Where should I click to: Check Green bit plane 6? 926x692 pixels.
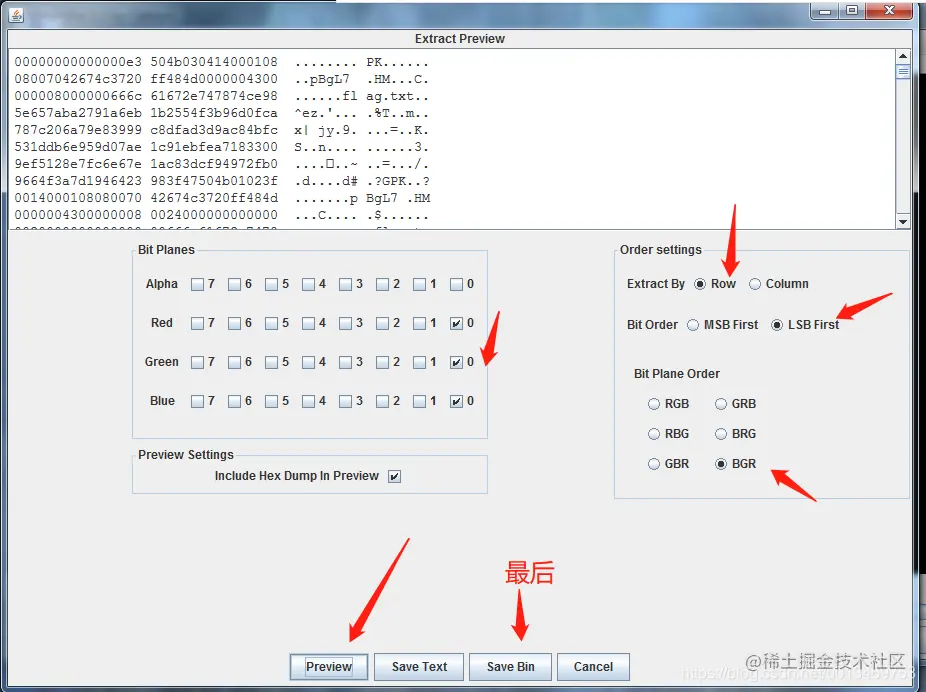point(234,363)
